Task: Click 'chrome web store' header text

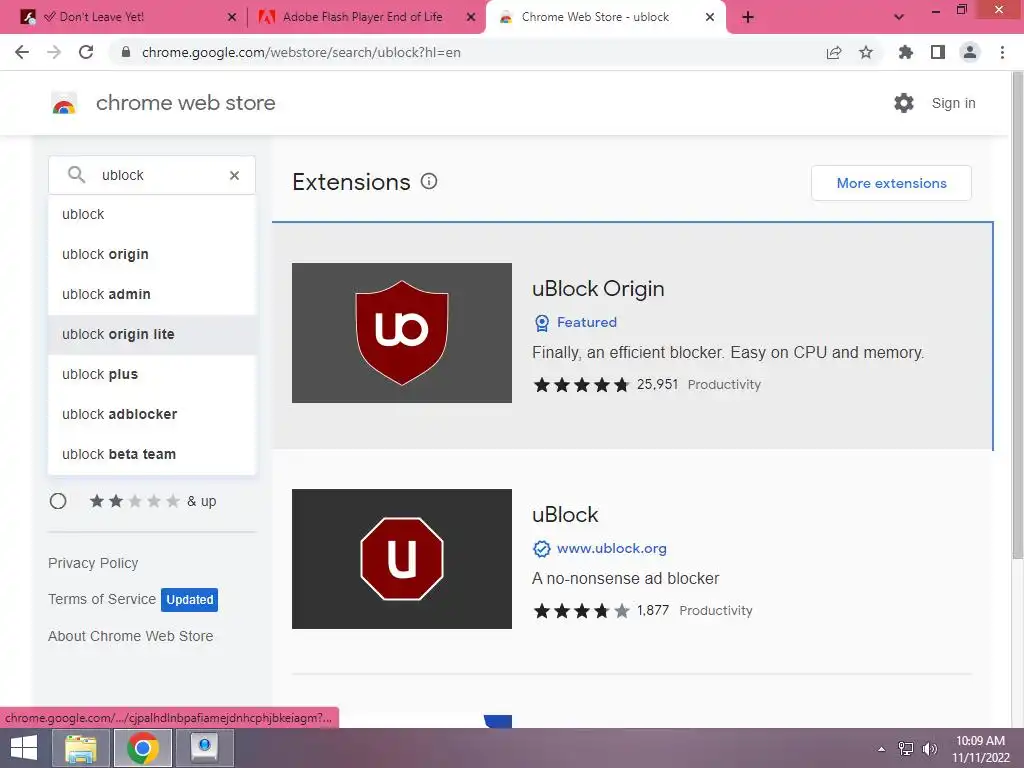Action: pos(185,103)
